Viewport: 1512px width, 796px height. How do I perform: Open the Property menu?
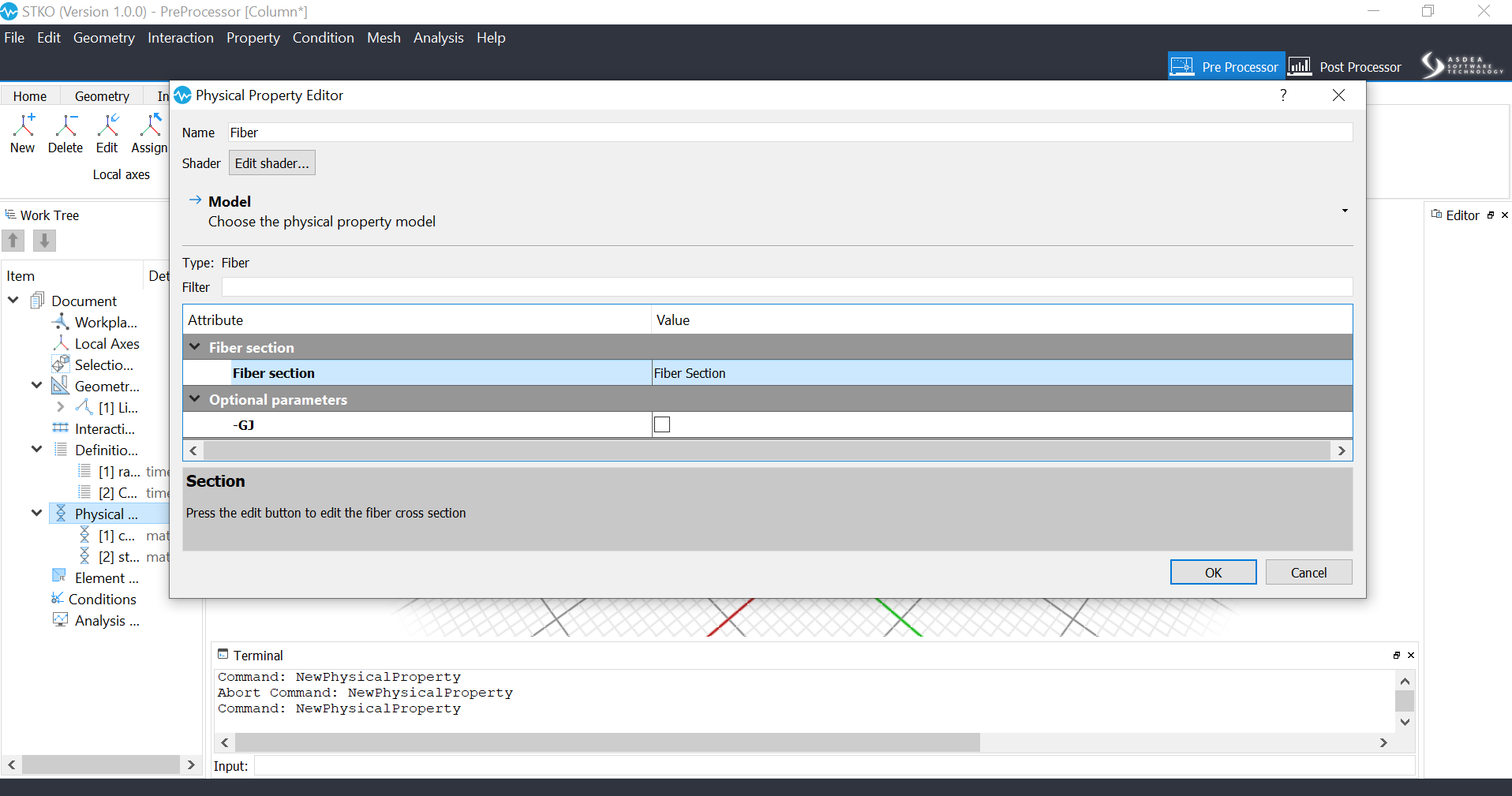[253, 38]
